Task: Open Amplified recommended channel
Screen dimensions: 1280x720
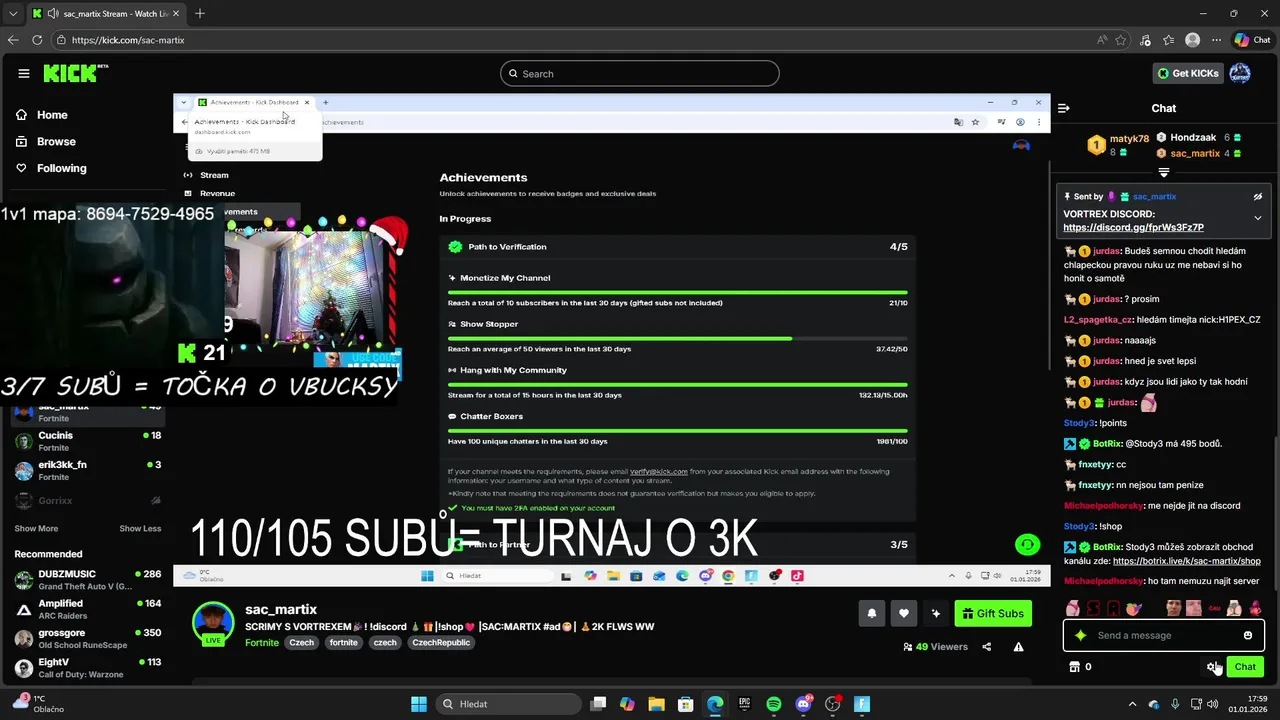Action: click(88, 609)
